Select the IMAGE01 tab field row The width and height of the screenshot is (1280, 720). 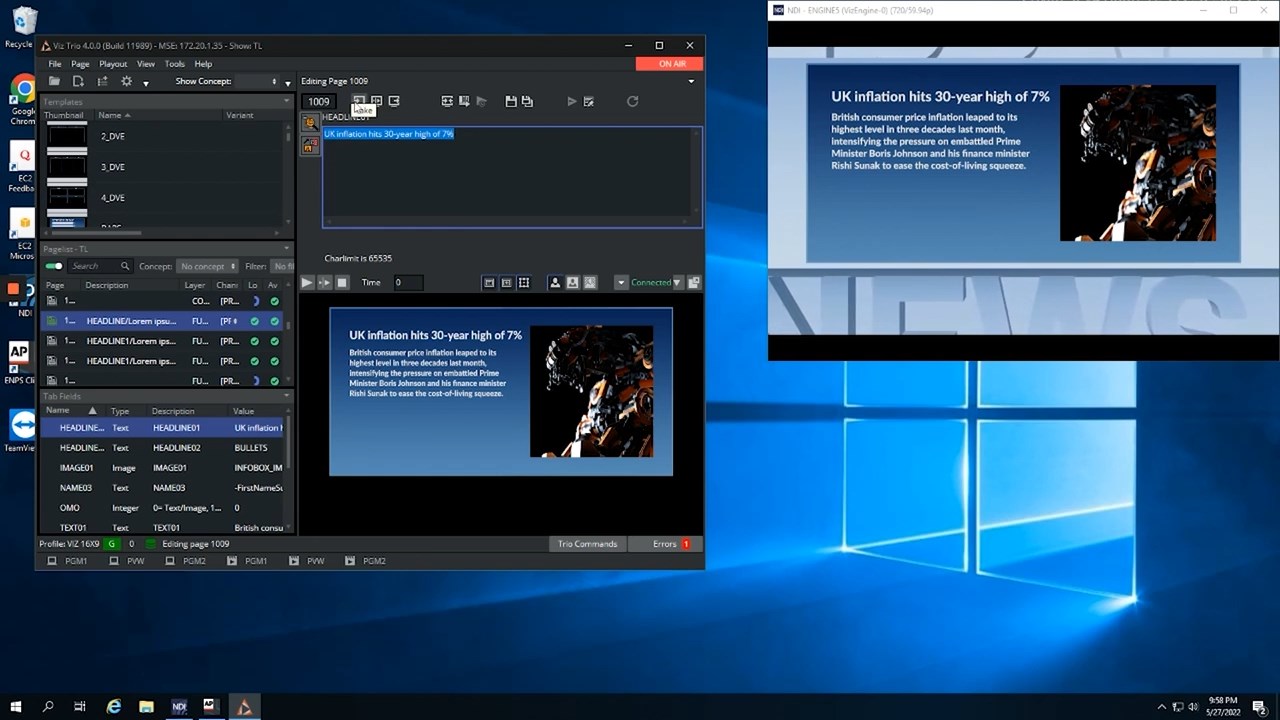click(163, 468)
